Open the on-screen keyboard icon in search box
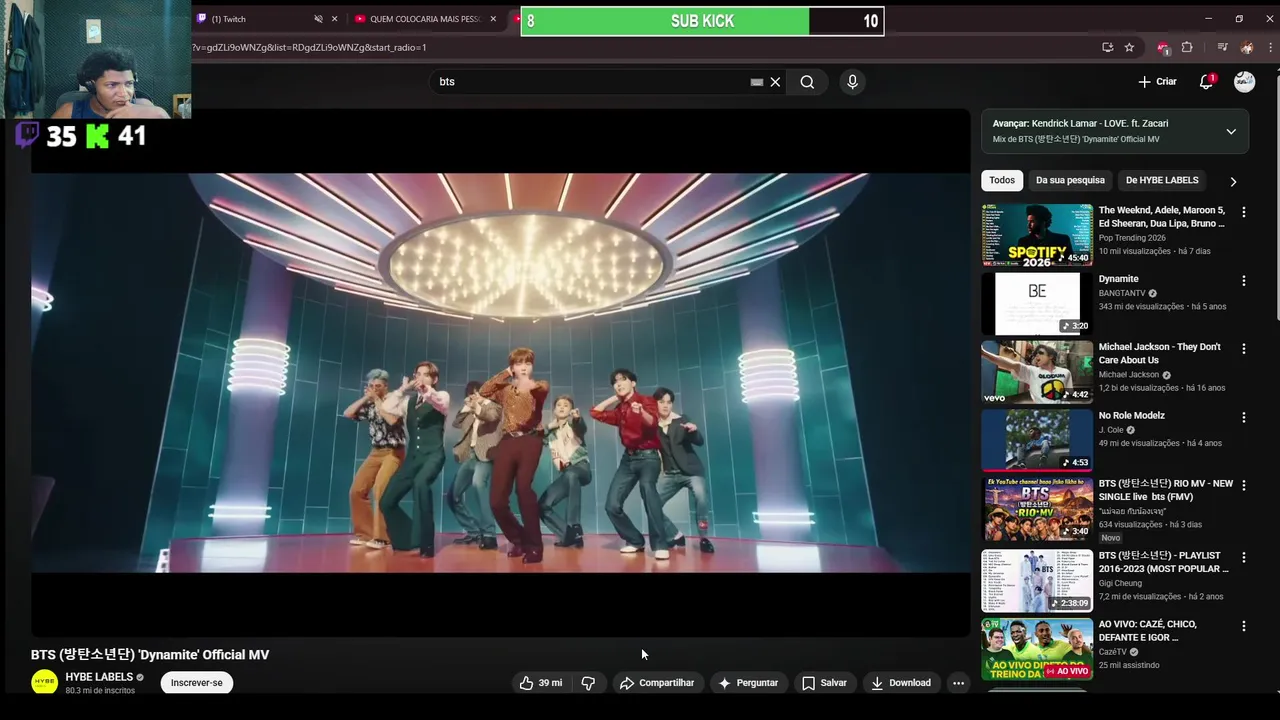Viewport: 1280px width, 720px height. (x=757, y=82)
